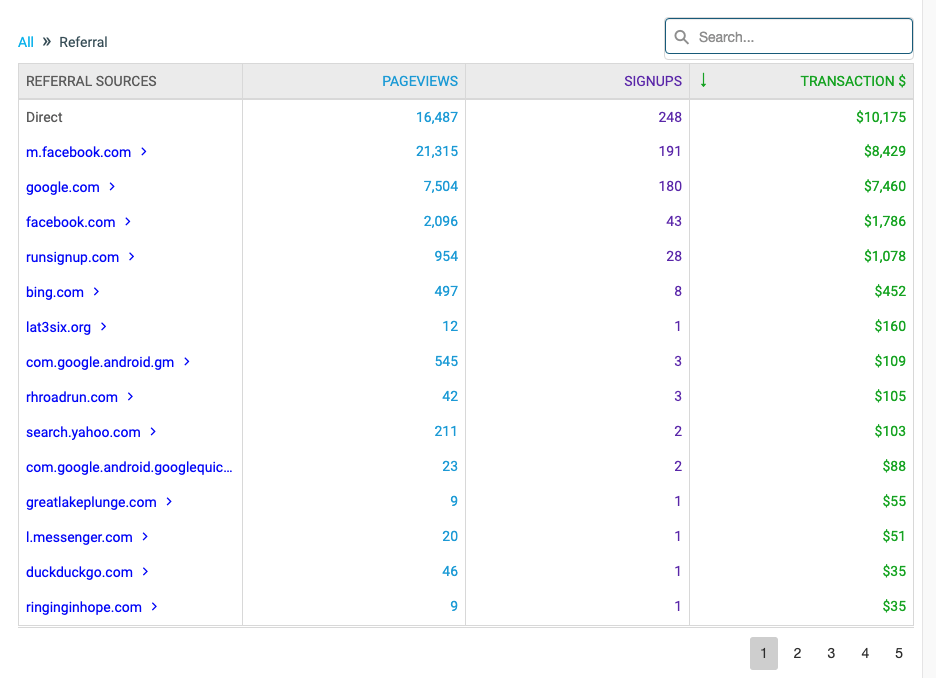Click transaction value $51
The image size is (936, 678).
(x=894, y=536)
